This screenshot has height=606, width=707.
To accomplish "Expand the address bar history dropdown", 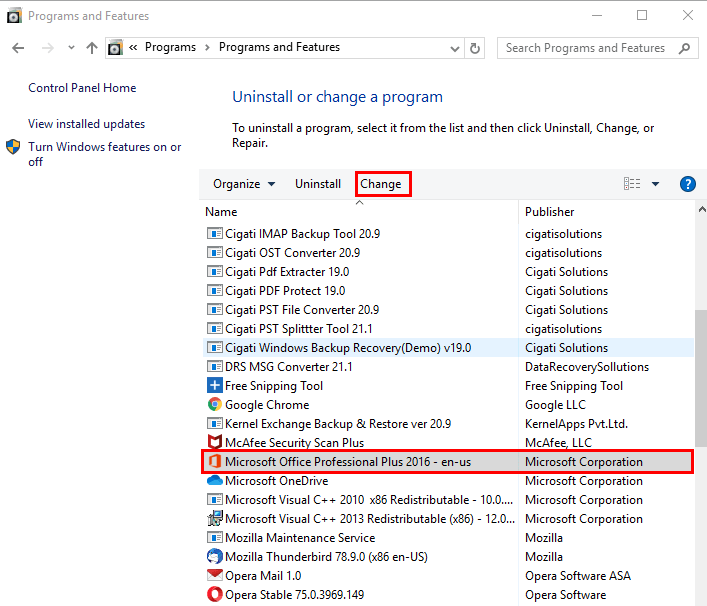I will pyautogui.click(x=455, y=48).
